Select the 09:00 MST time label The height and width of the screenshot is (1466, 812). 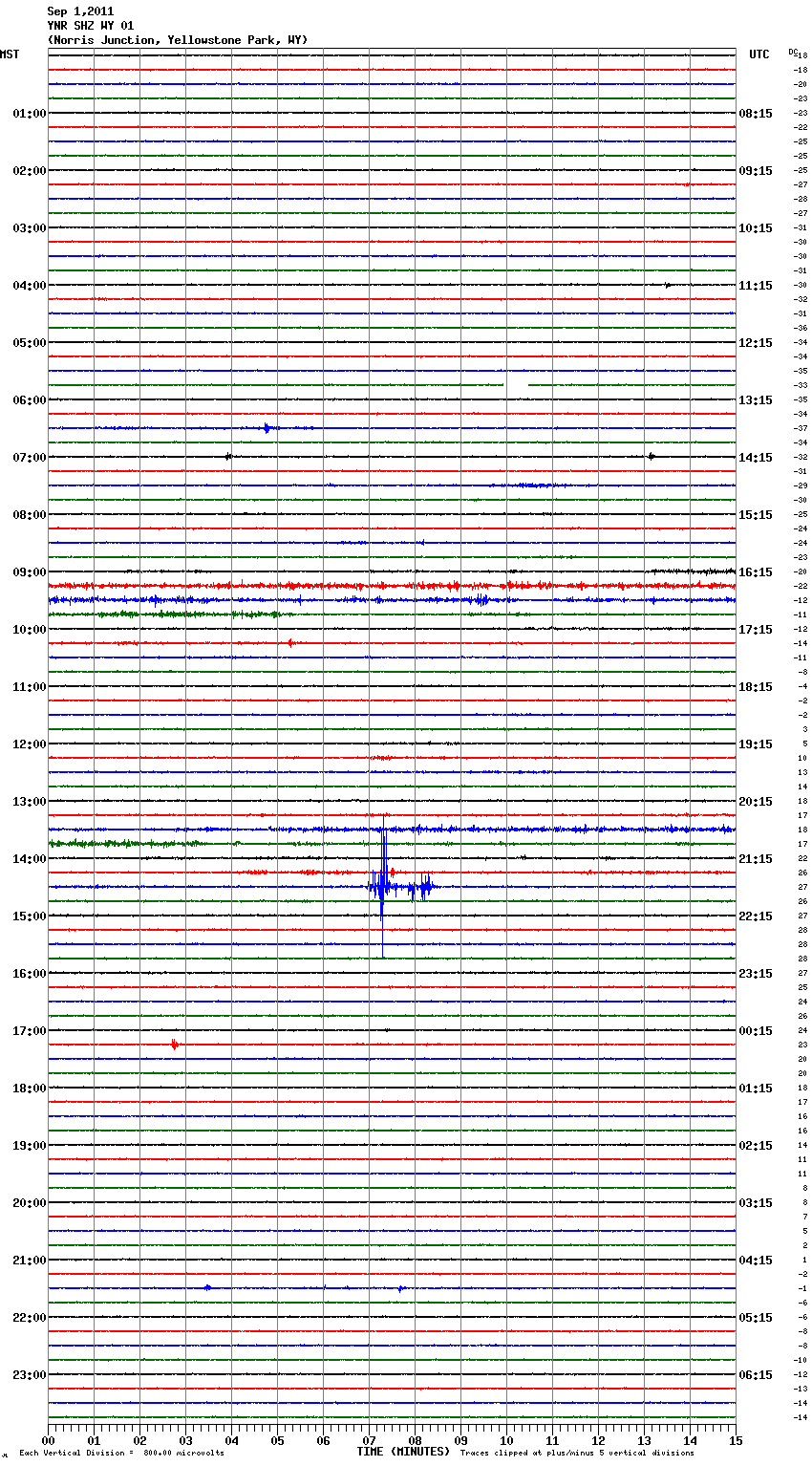(x=29, y=572)
